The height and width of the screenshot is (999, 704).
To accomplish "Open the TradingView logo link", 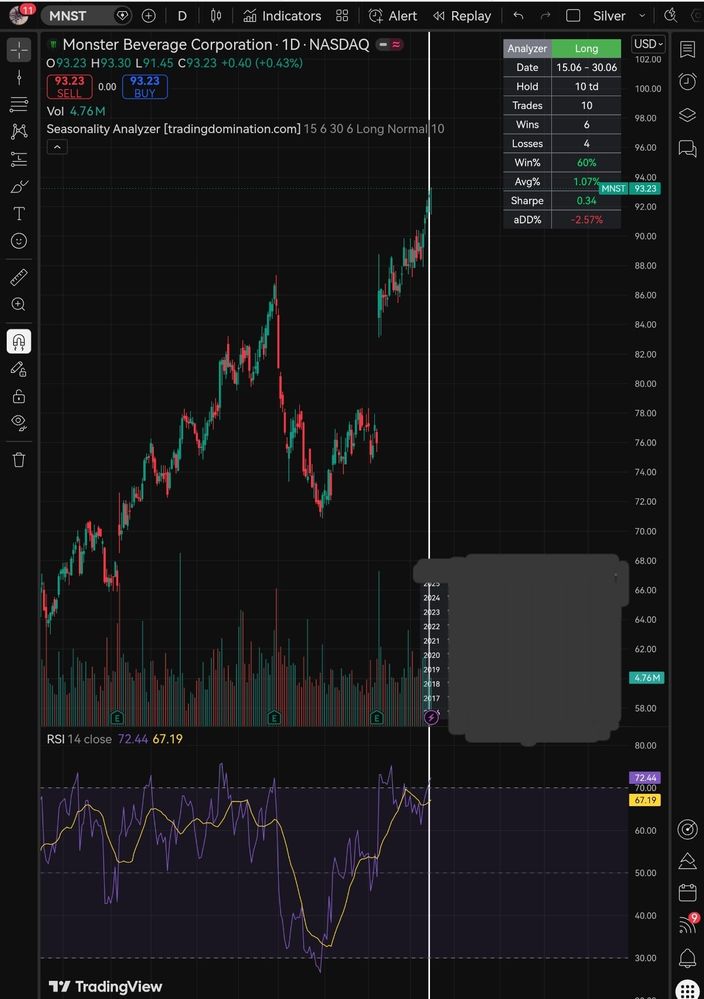I will 106,987.
